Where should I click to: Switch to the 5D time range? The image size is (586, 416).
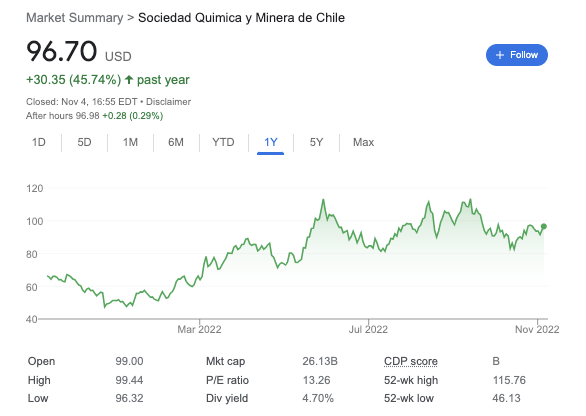pos(84,142)
